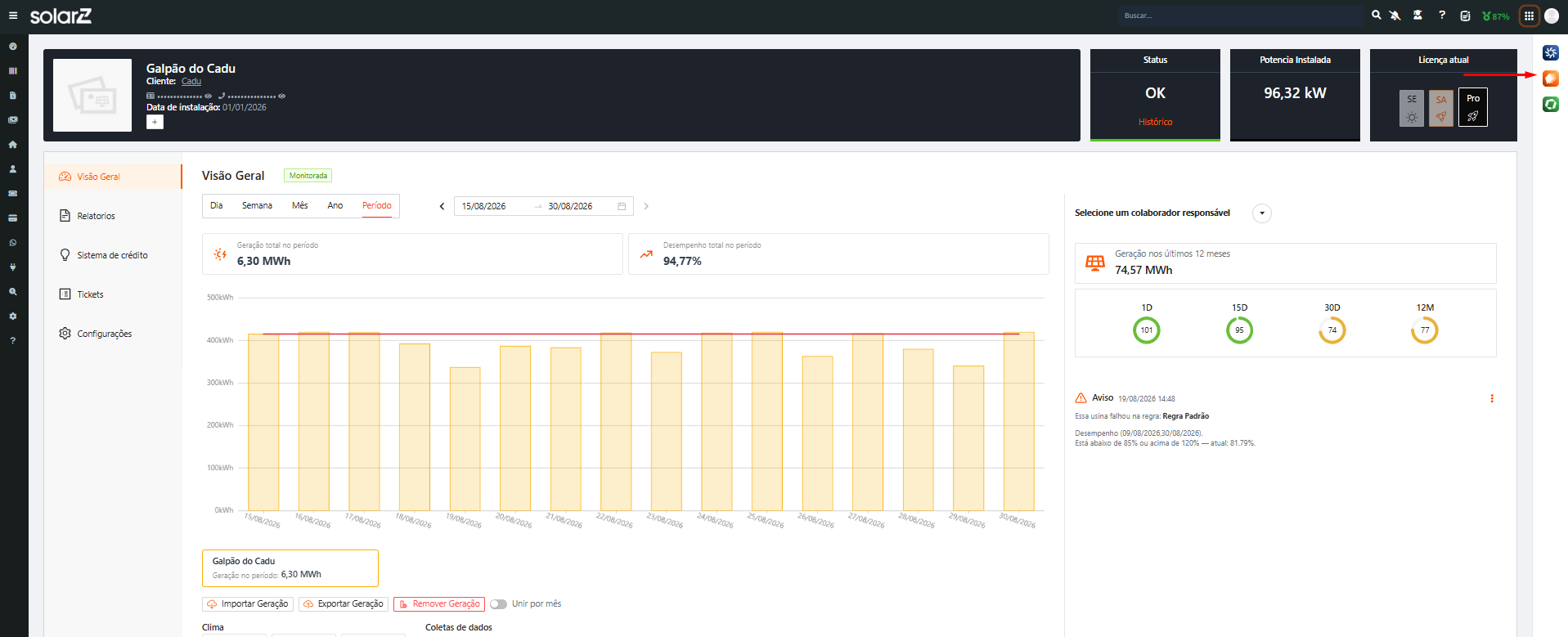Go to the previous date period arrow
1568x637 pixels.
442,206
